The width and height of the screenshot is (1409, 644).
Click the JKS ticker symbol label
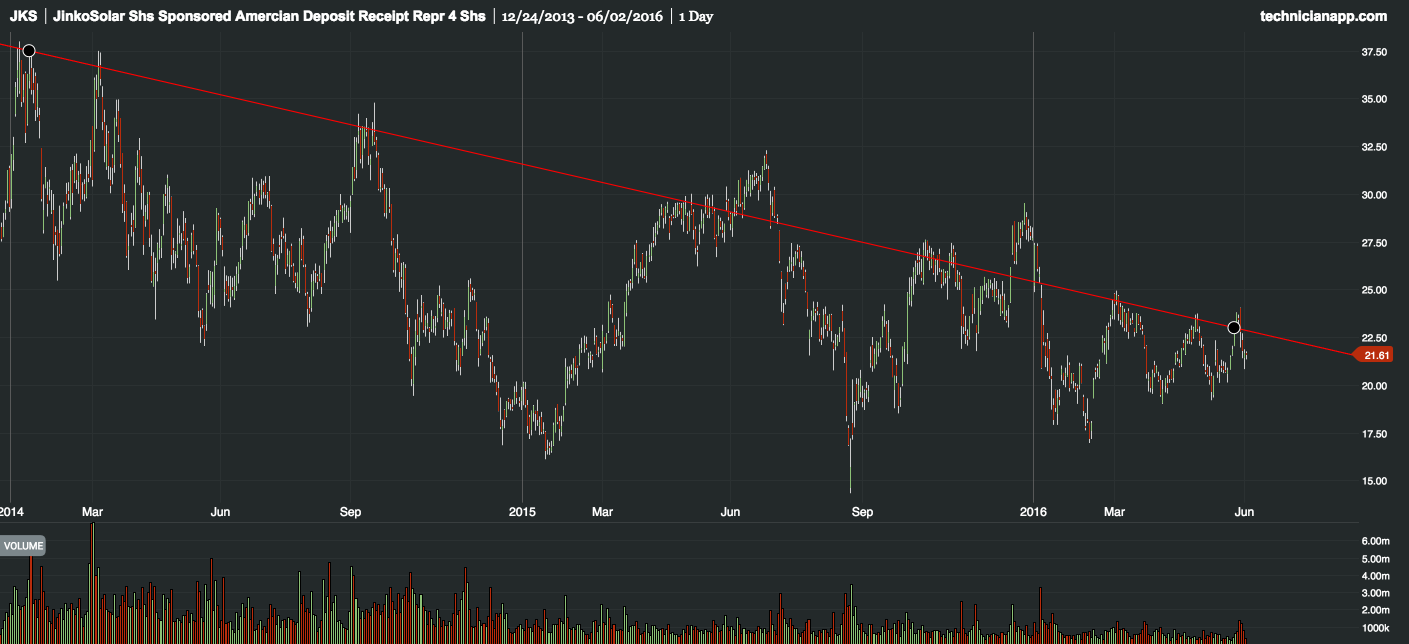tap(23, 15)
